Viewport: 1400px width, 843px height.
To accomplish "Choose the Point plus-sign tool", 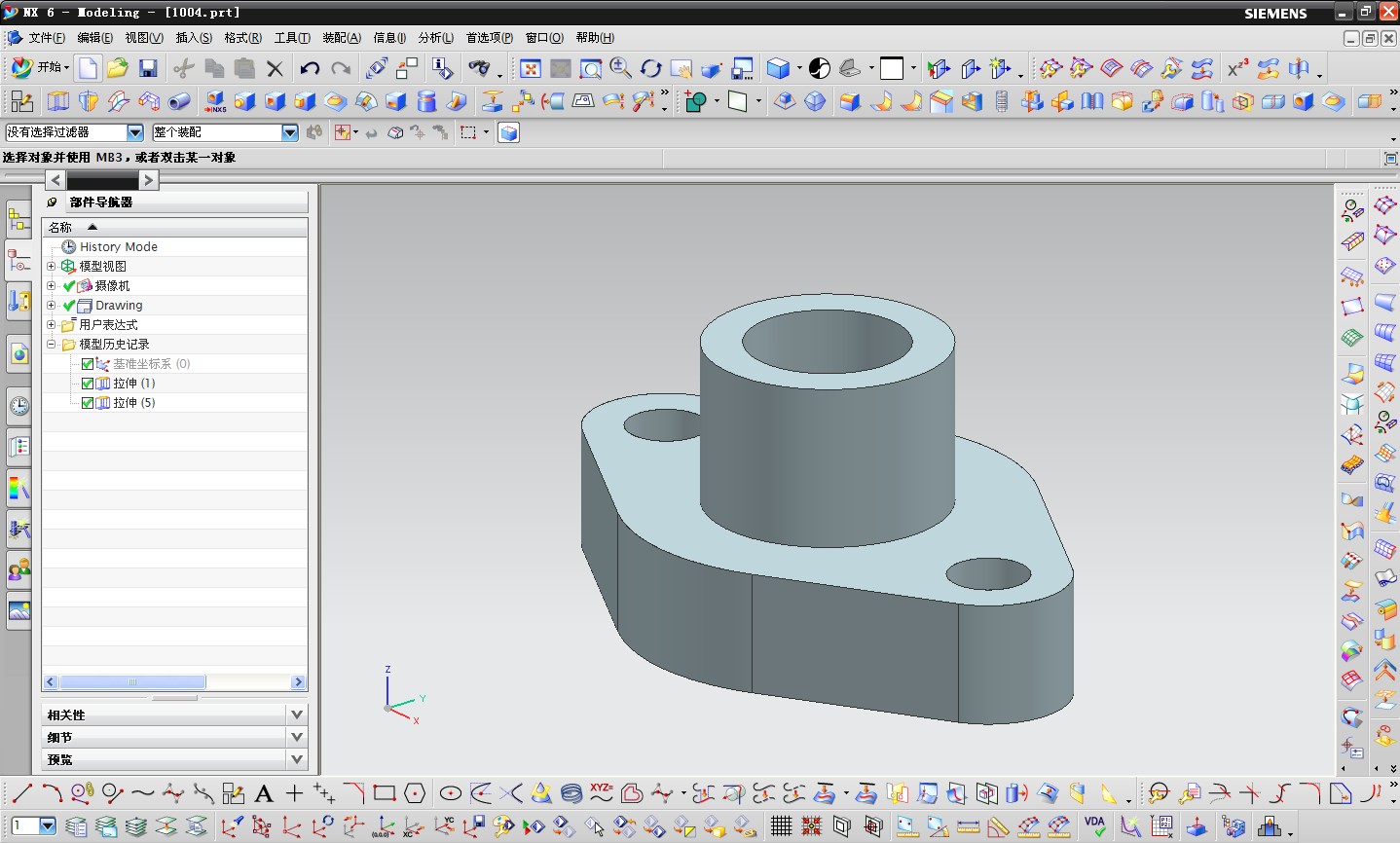I will point(294,793).
